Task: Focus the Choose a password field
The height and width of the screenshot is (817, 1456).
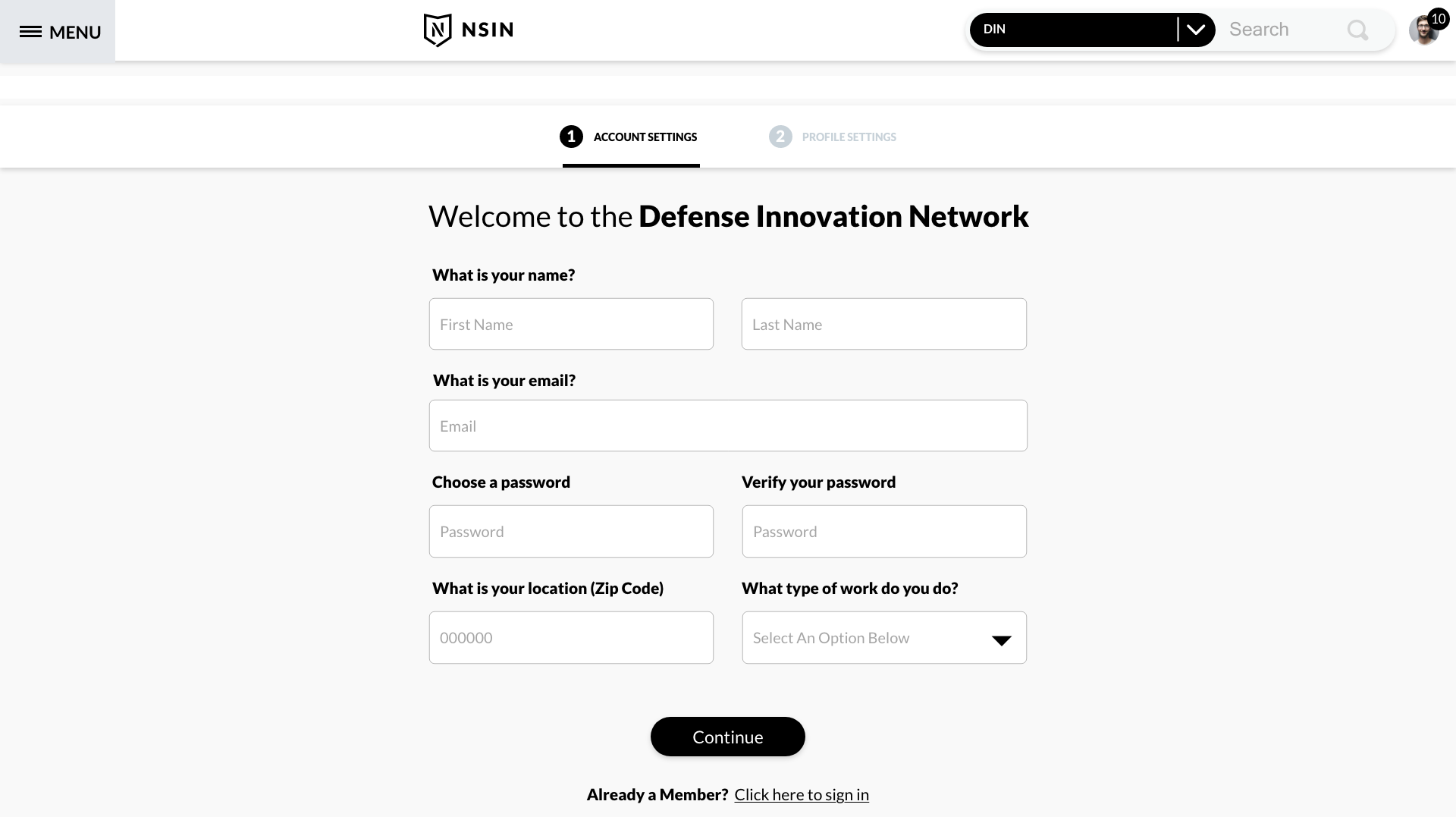Action: pyautogui.click(x=571, y=532)
